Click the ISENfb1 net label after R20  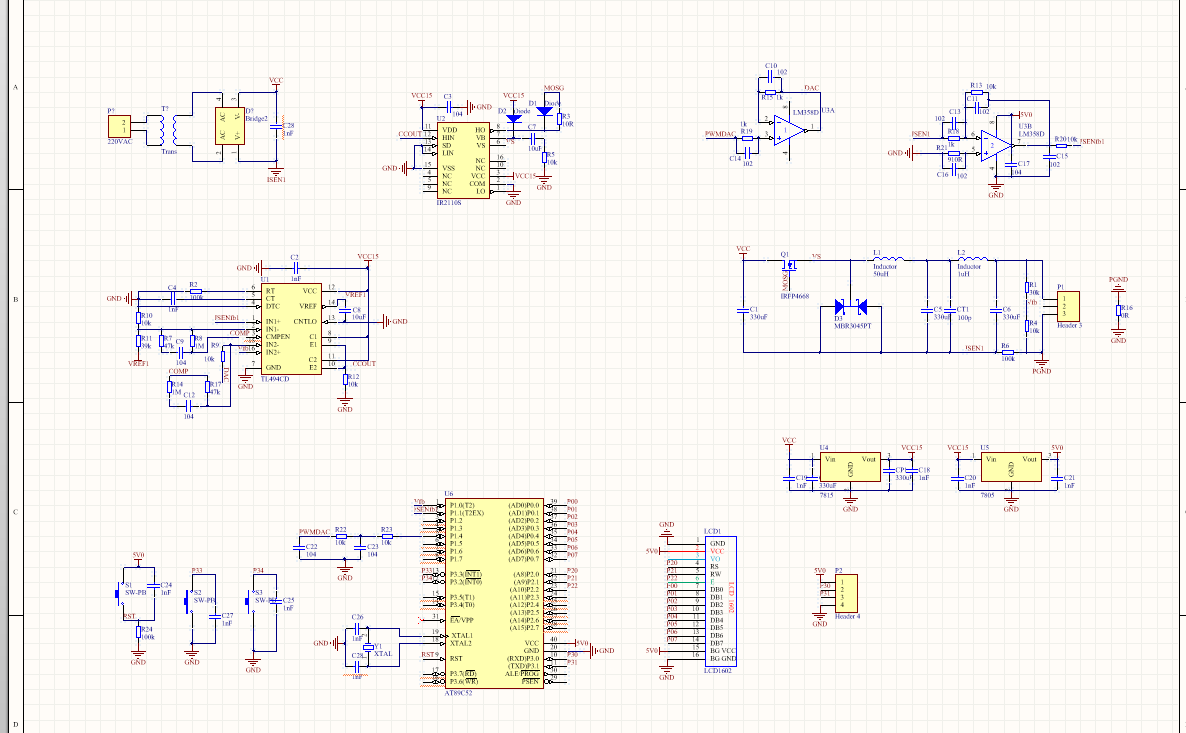[1092, 141]
